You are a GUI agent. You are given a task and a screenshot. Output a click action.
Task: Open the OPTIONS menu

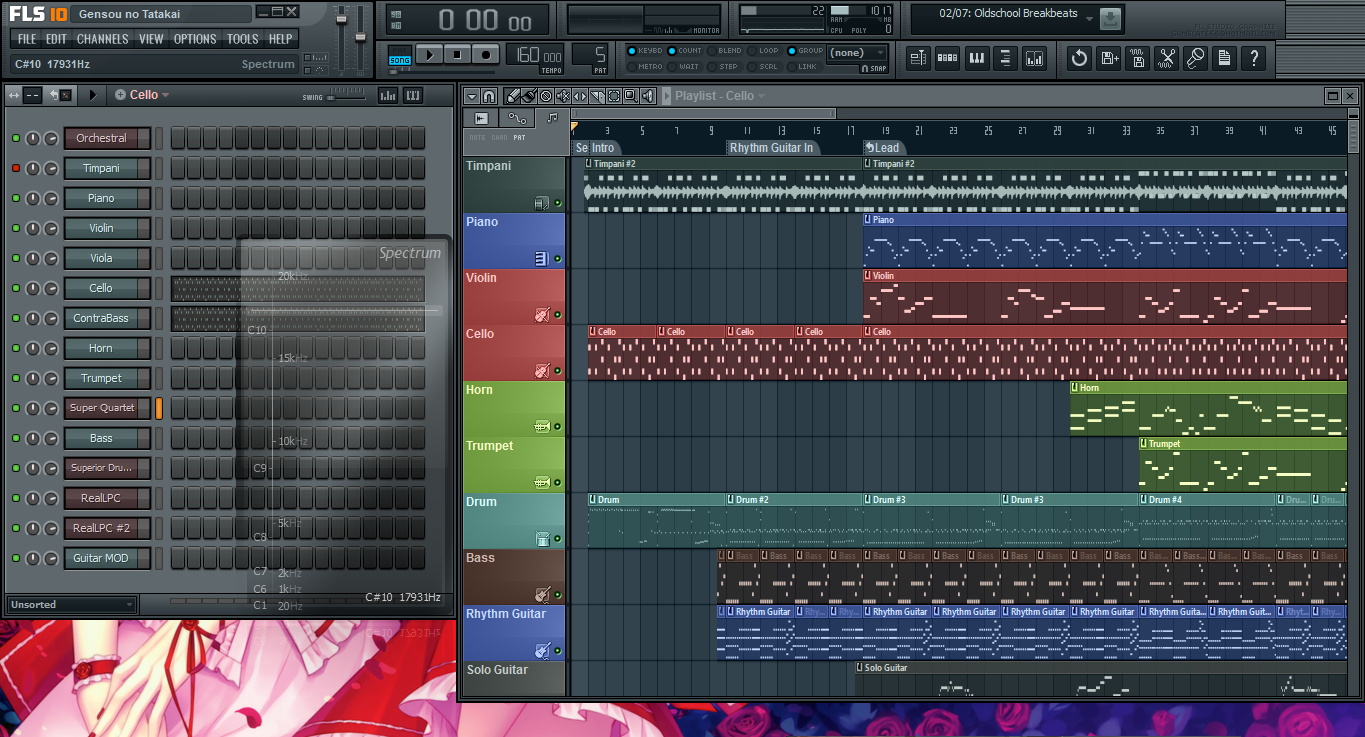[195, 39]
